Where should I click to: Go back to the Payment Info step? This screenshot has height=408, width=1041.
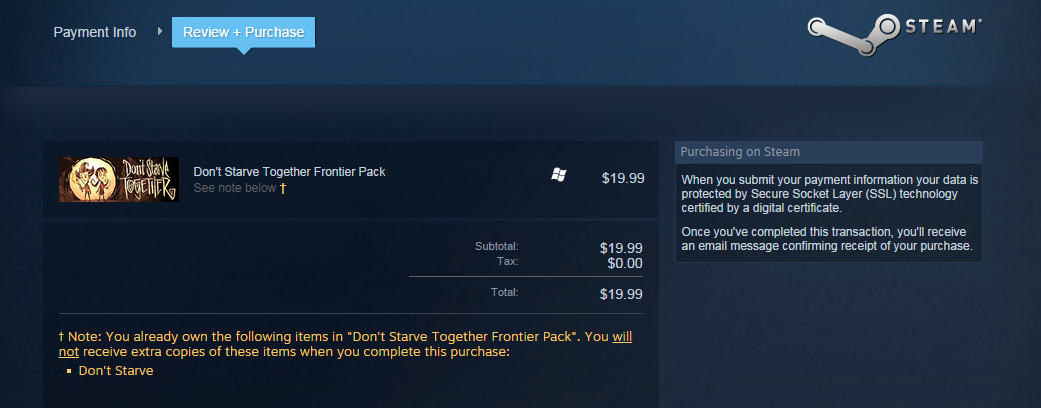pyautogui.click(x=95, y=32)
